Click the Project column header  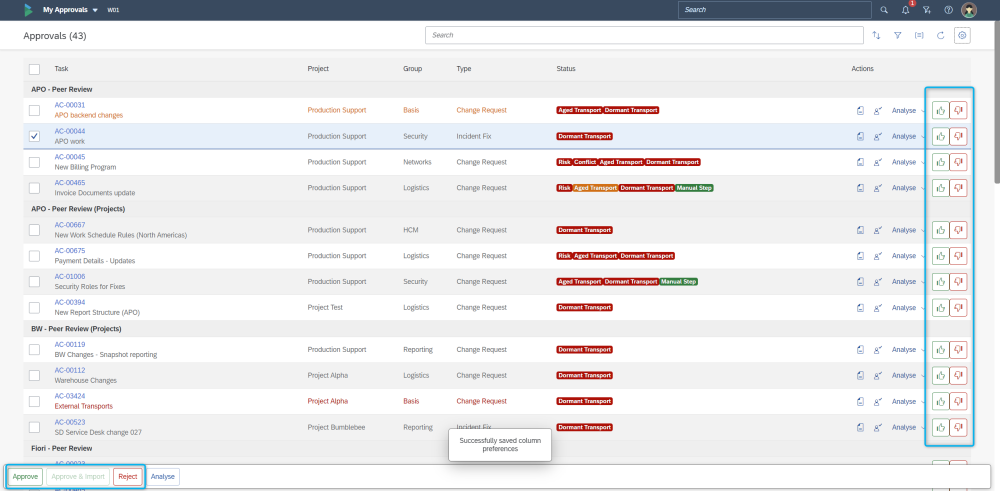tap(318, 69)
